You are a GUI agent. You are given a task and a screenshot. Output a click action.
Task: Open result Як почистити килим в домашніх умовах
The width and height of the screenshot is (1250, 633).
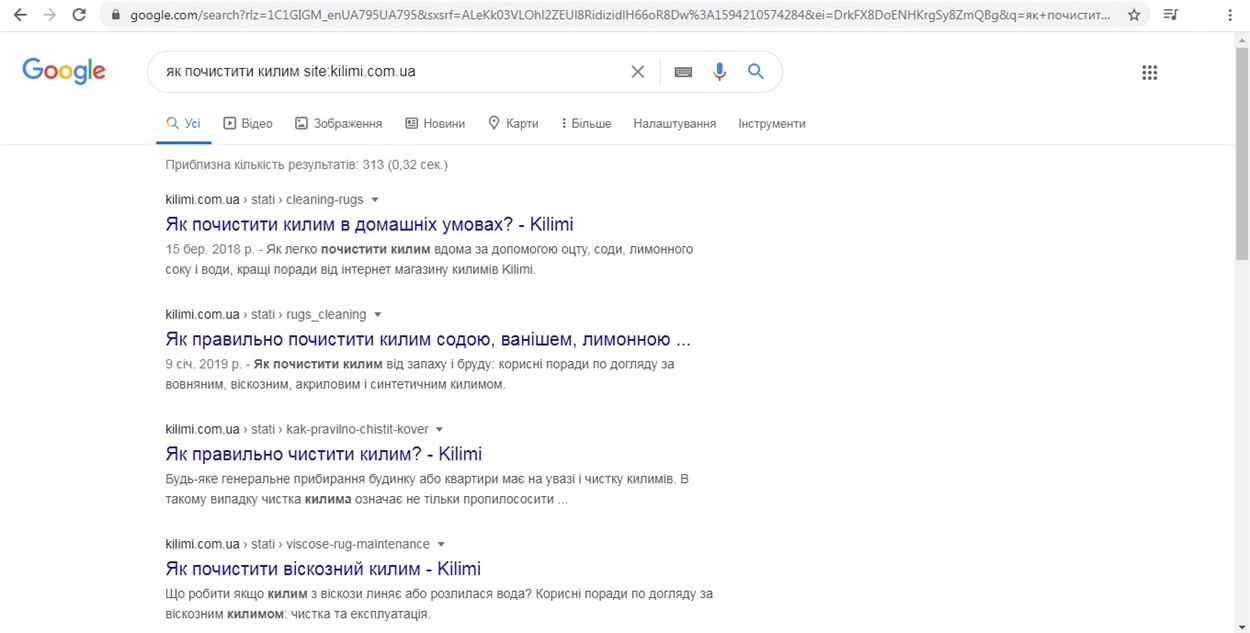pyautogui.click(x=369, y=224)
